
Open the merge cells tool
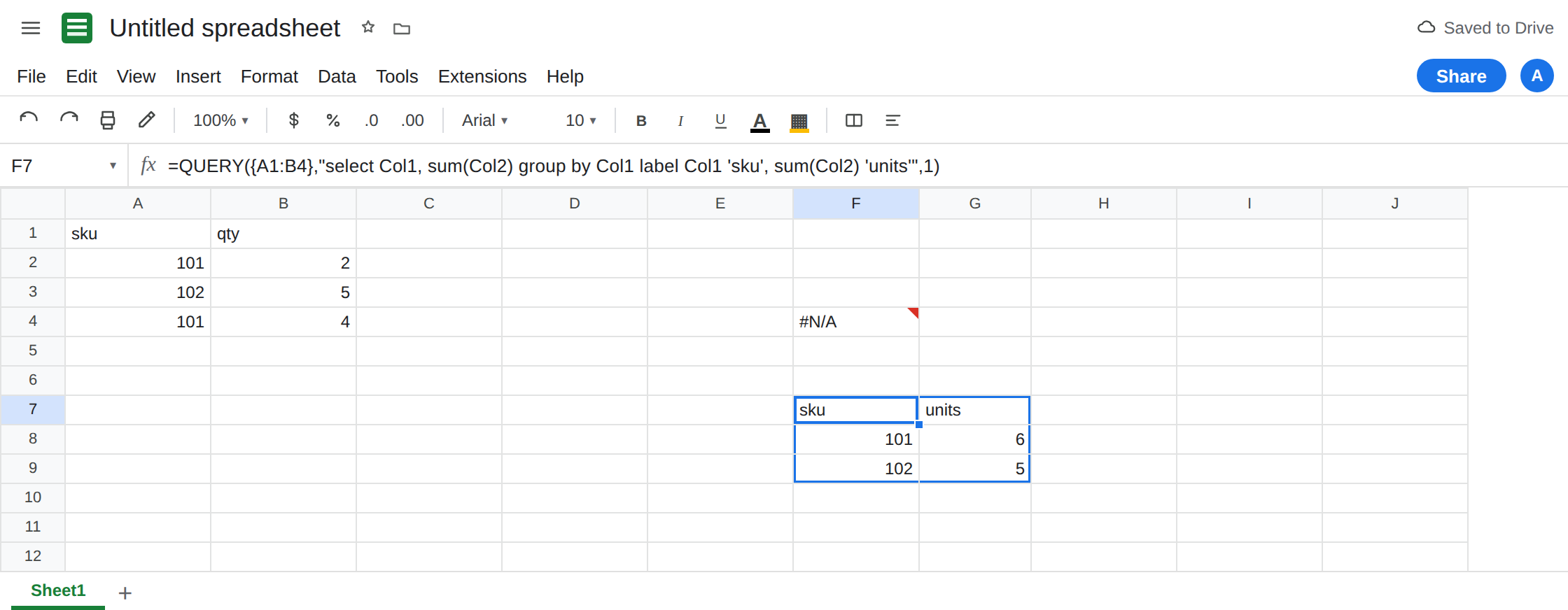[854, 120]
